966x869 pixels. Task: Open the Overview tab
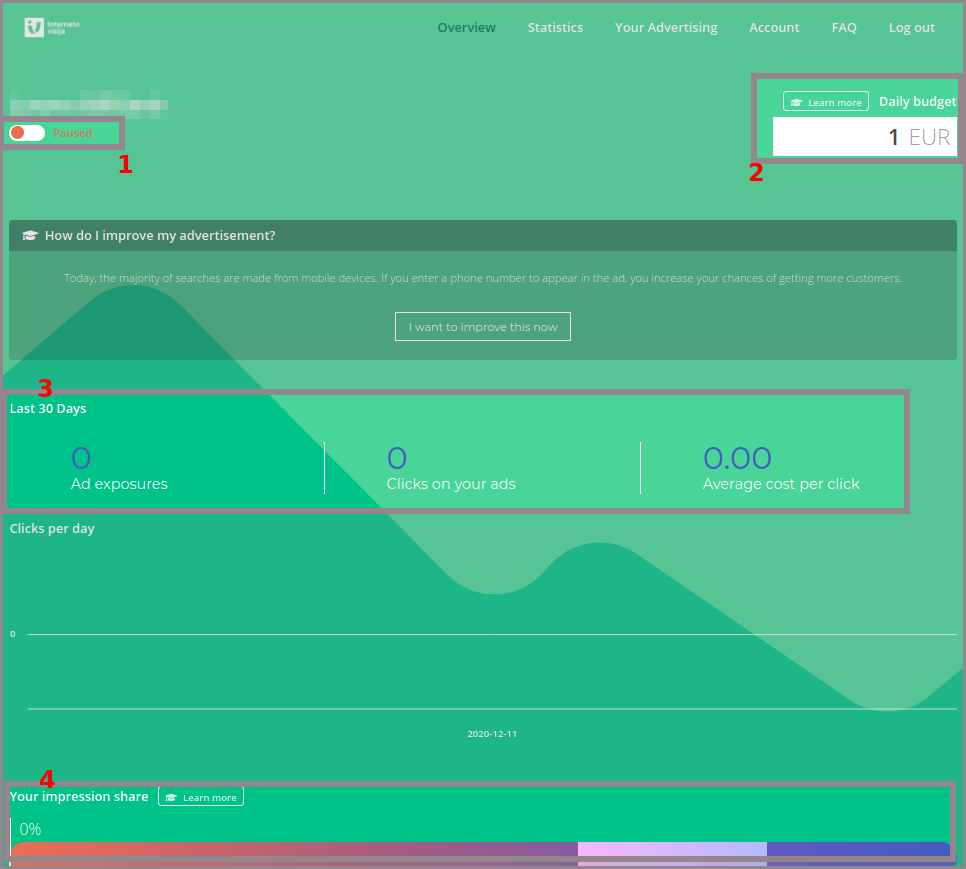[466, 28]
